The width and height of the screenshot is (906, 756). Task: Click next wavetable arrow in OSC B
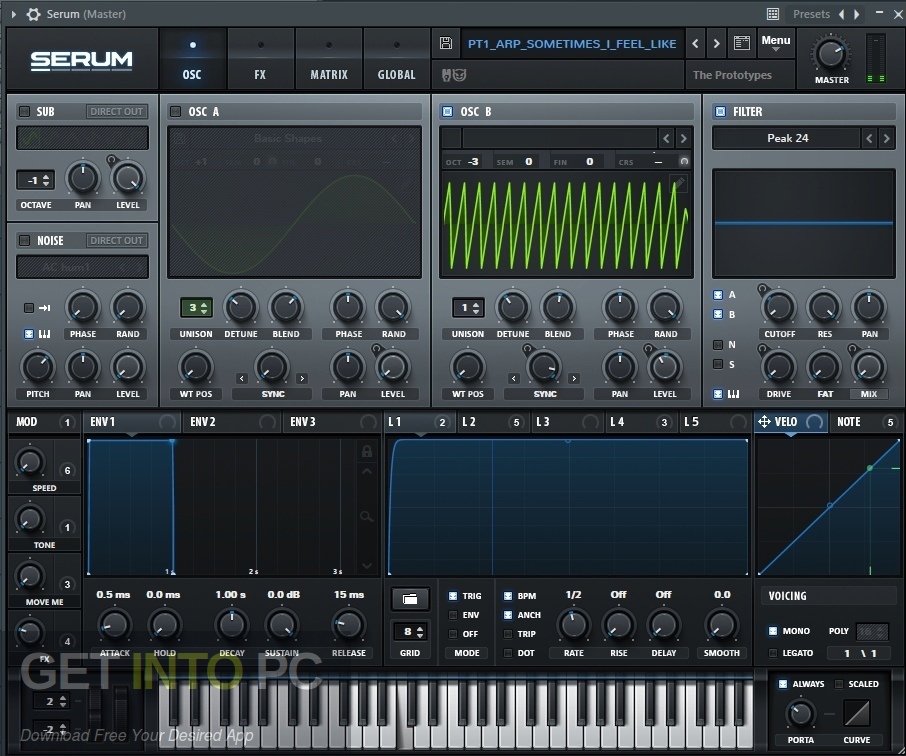(684, 138)
